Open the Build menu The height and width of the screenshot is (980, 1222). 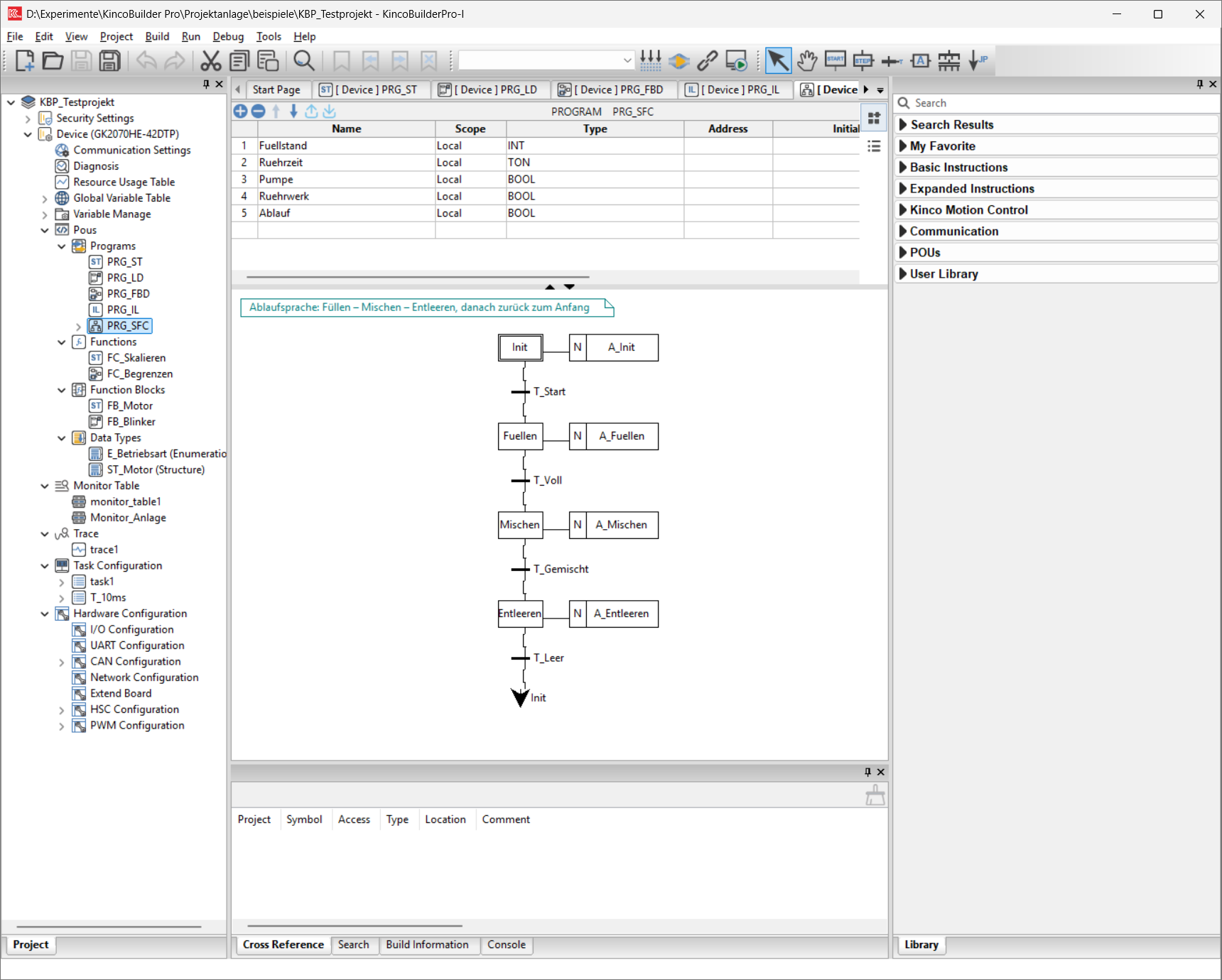point(157,36)
